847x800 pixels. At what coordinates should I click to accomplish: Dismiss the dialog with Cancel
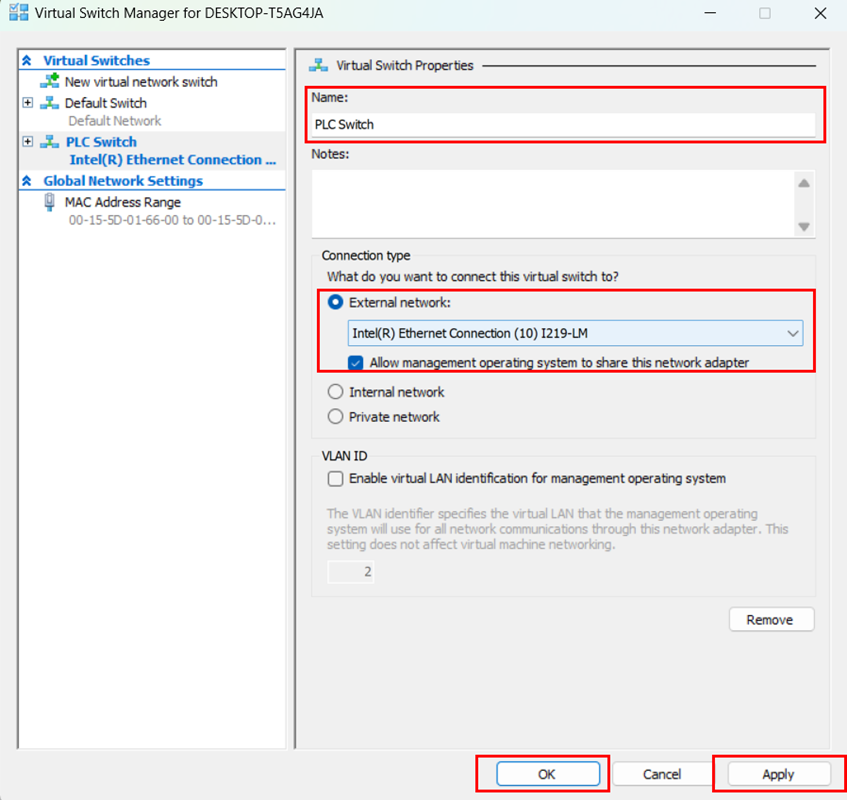661,774
